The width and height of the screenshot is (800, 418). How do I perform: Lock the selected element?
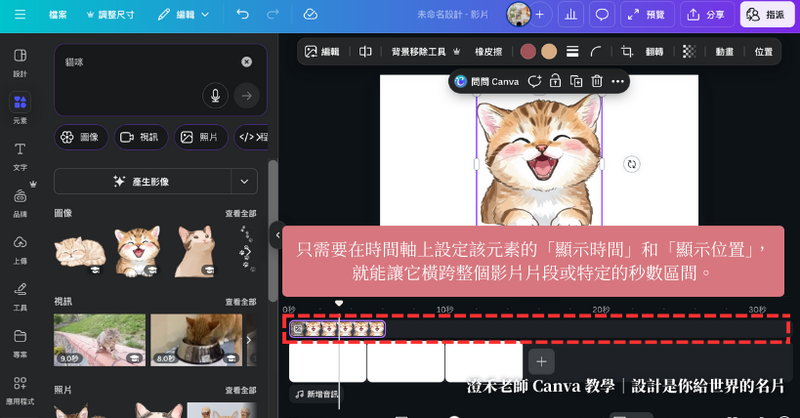coord(555,81)
